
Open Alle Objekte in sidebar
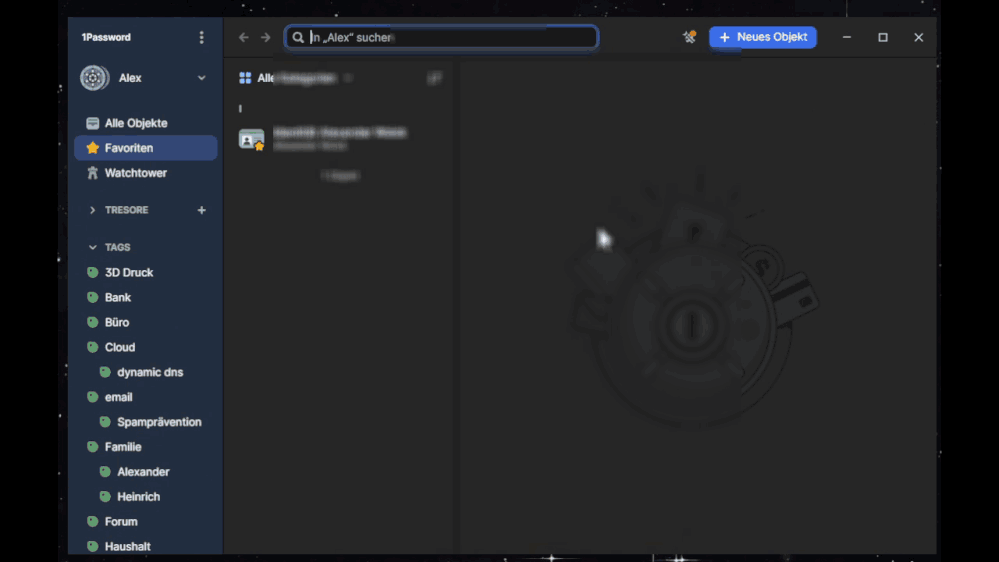click(136, 123)
